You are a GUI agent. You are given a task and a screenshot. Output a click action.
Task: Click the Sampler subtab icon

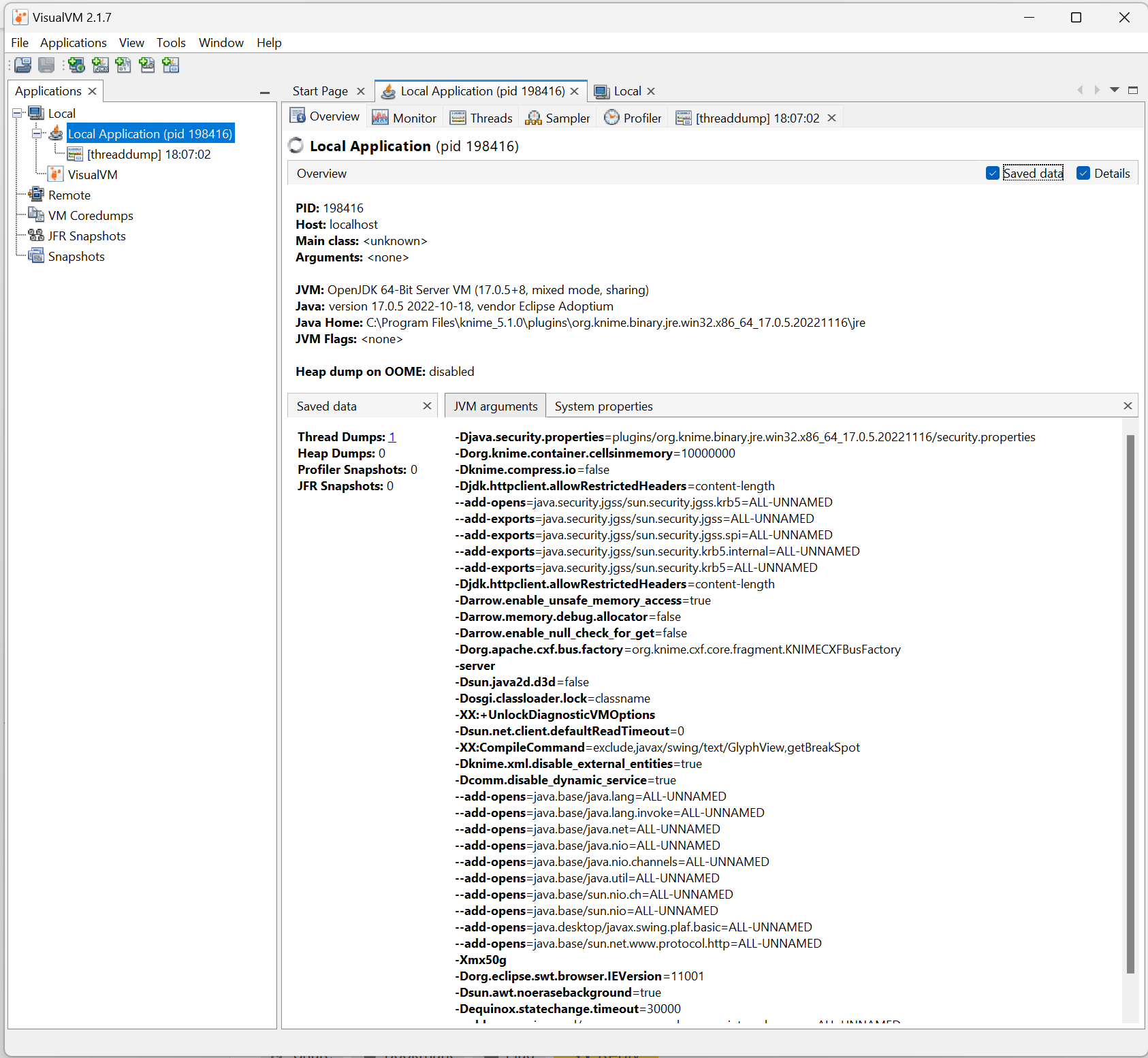[x=534, y=118]
